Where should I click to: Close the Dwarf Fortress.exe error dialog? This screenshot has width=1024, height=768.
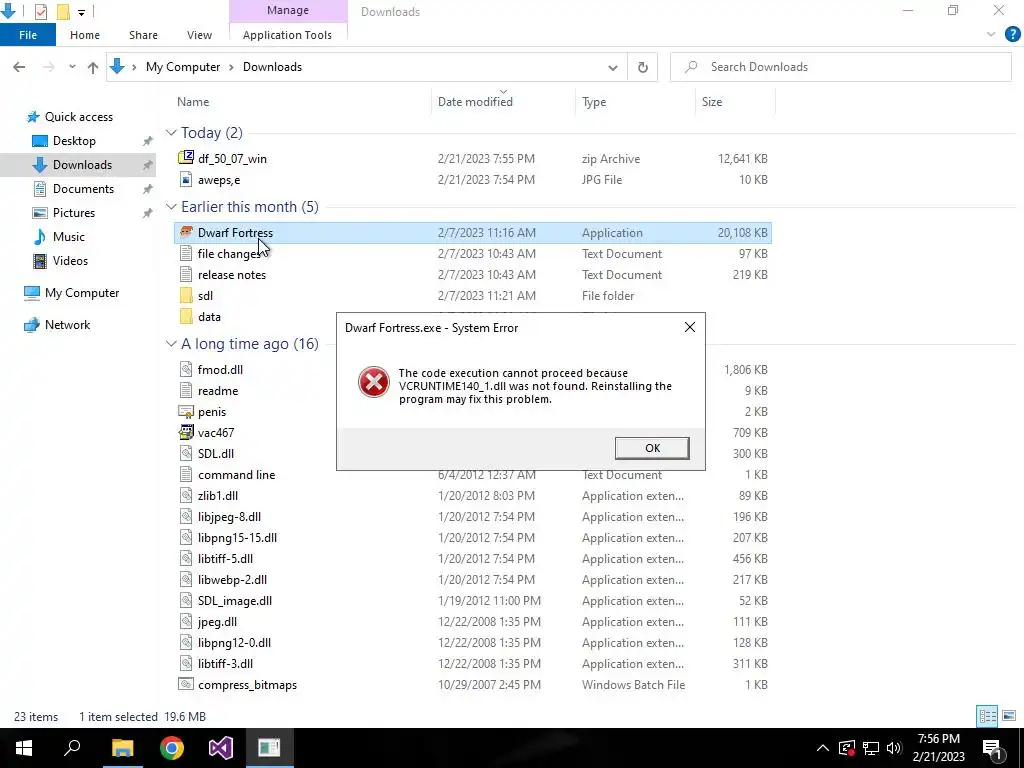[690, 327]
